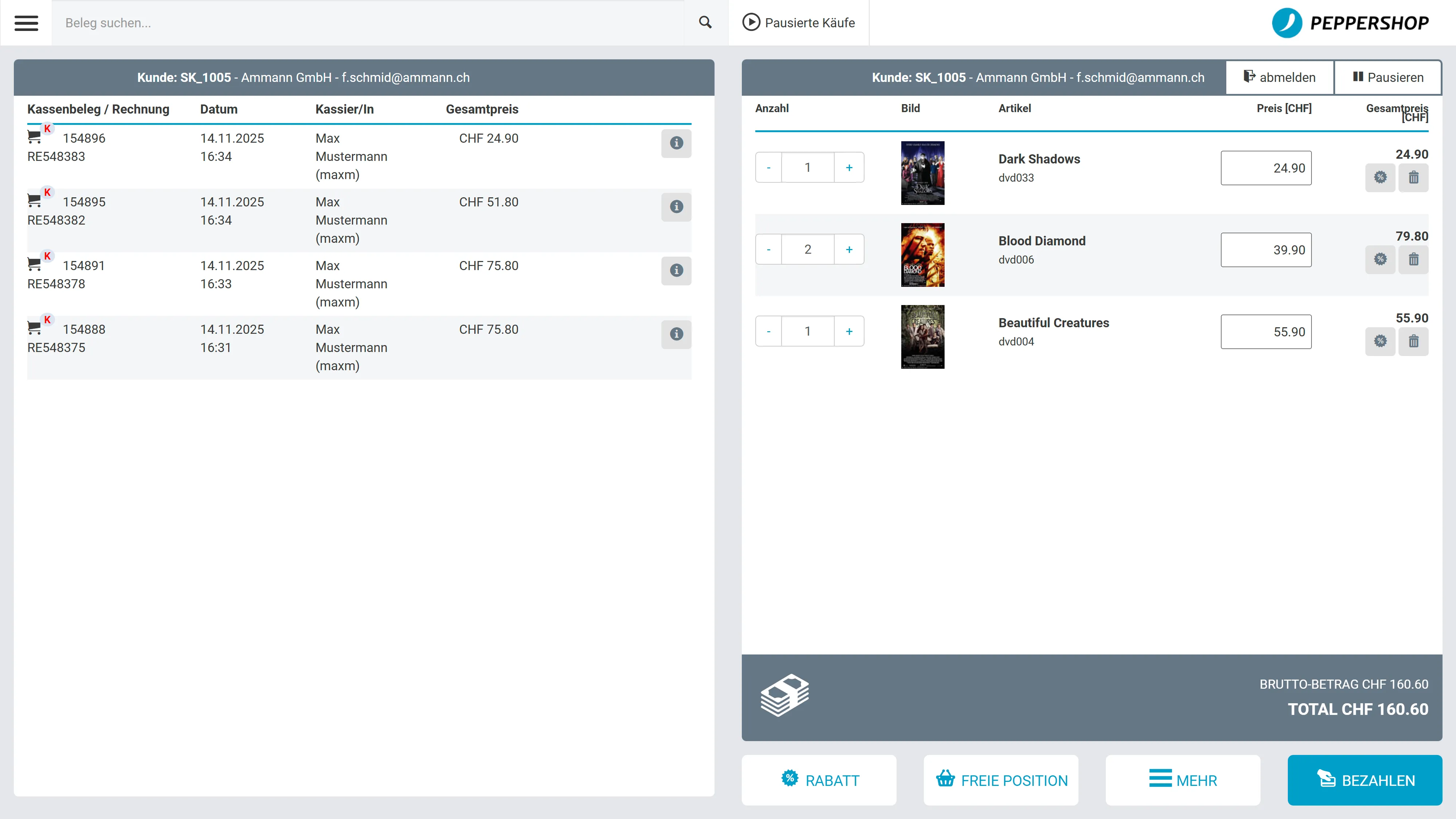Log out customer with abmelden

(1280, 78)
